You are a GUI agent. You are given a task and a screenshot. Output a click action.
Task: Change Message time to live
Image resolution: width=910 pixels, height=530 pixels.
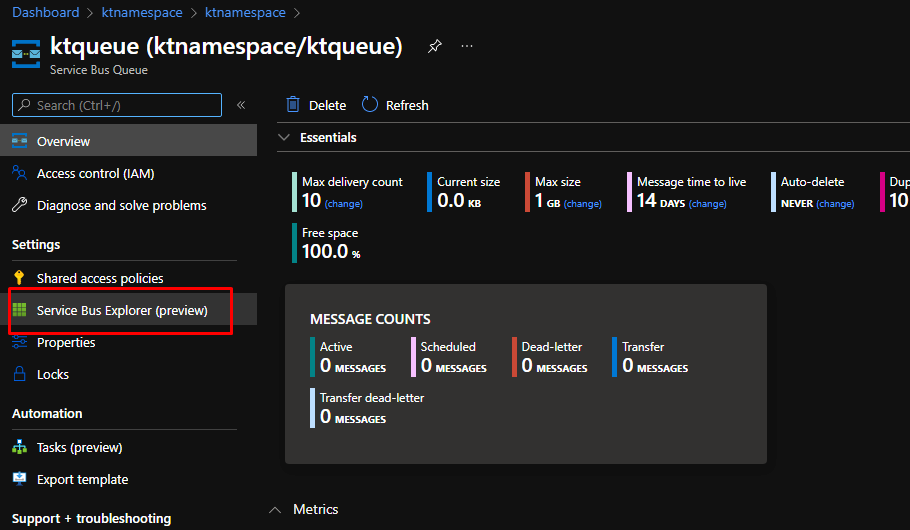[707, 204]
